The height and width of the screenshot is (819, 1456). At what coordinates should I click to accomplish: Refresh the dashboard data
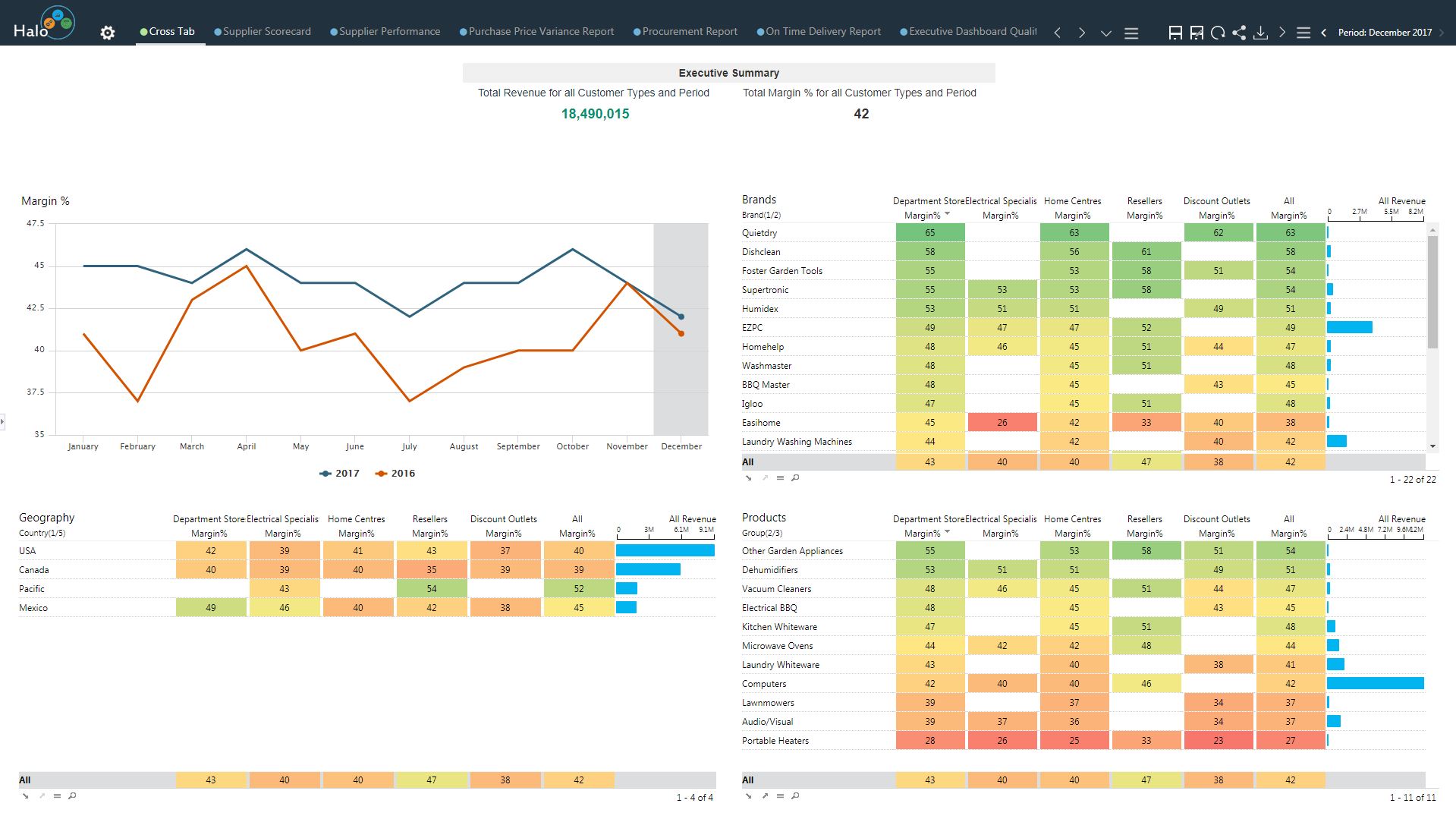pyautogui.click(x=1218, y=33)
